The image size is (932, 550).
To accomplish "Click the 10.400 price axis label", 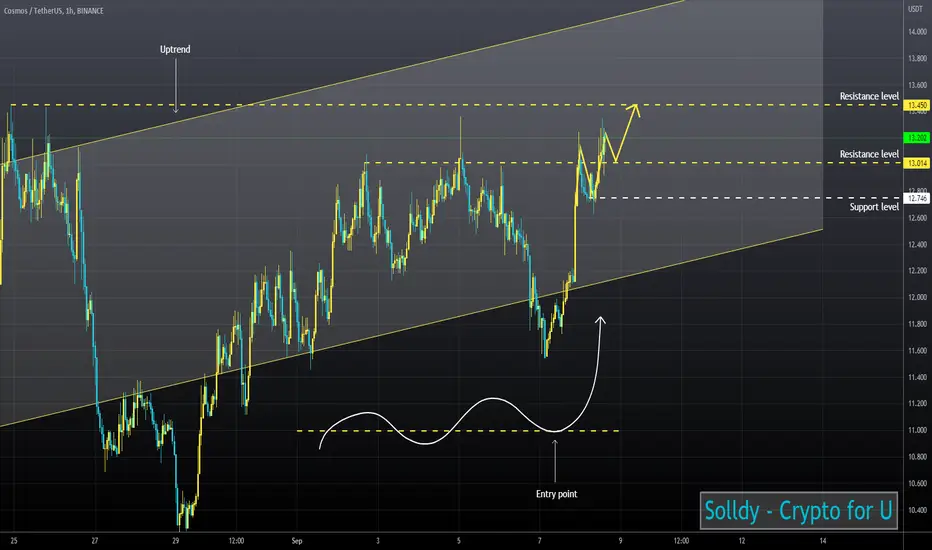I will [917, 510].
